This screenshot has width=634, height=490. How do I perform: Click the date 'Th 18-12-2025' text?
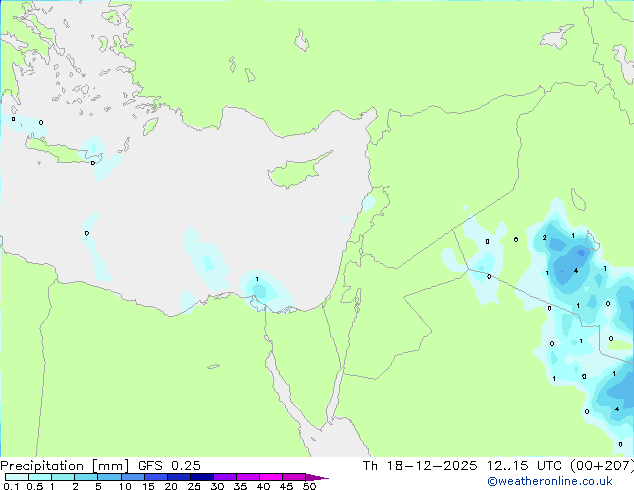(420, 466)
